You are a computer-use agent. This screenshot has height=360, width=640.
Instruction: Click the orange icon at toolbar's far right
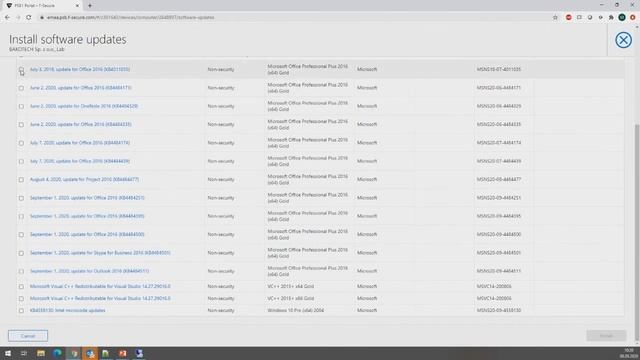[x=632, y=18]
